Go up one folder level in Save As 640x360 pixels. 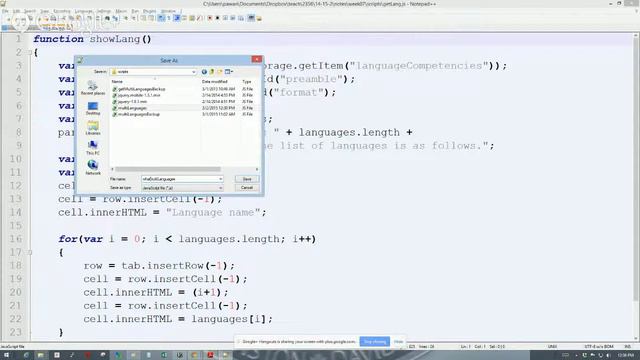[212, 72]
